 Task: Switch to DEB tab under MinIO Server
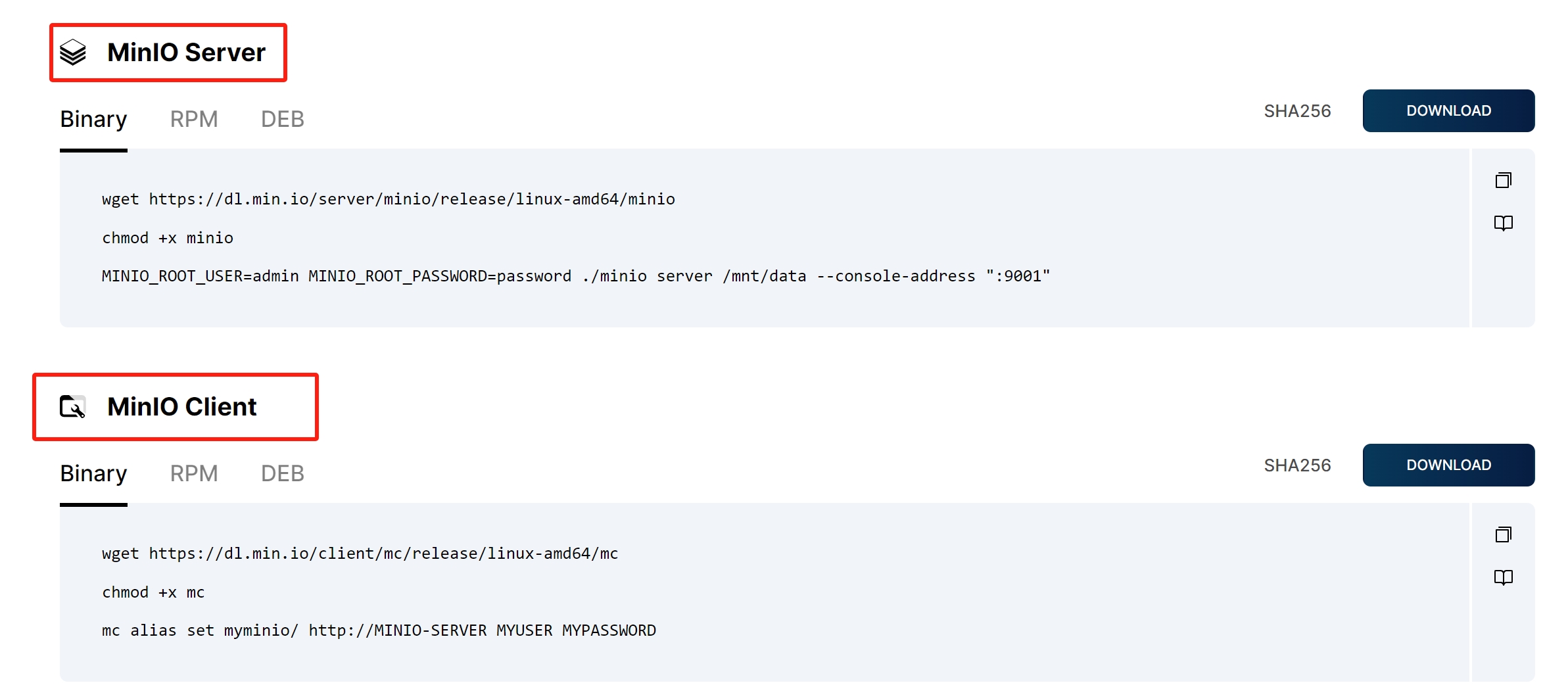coord(283,119)
